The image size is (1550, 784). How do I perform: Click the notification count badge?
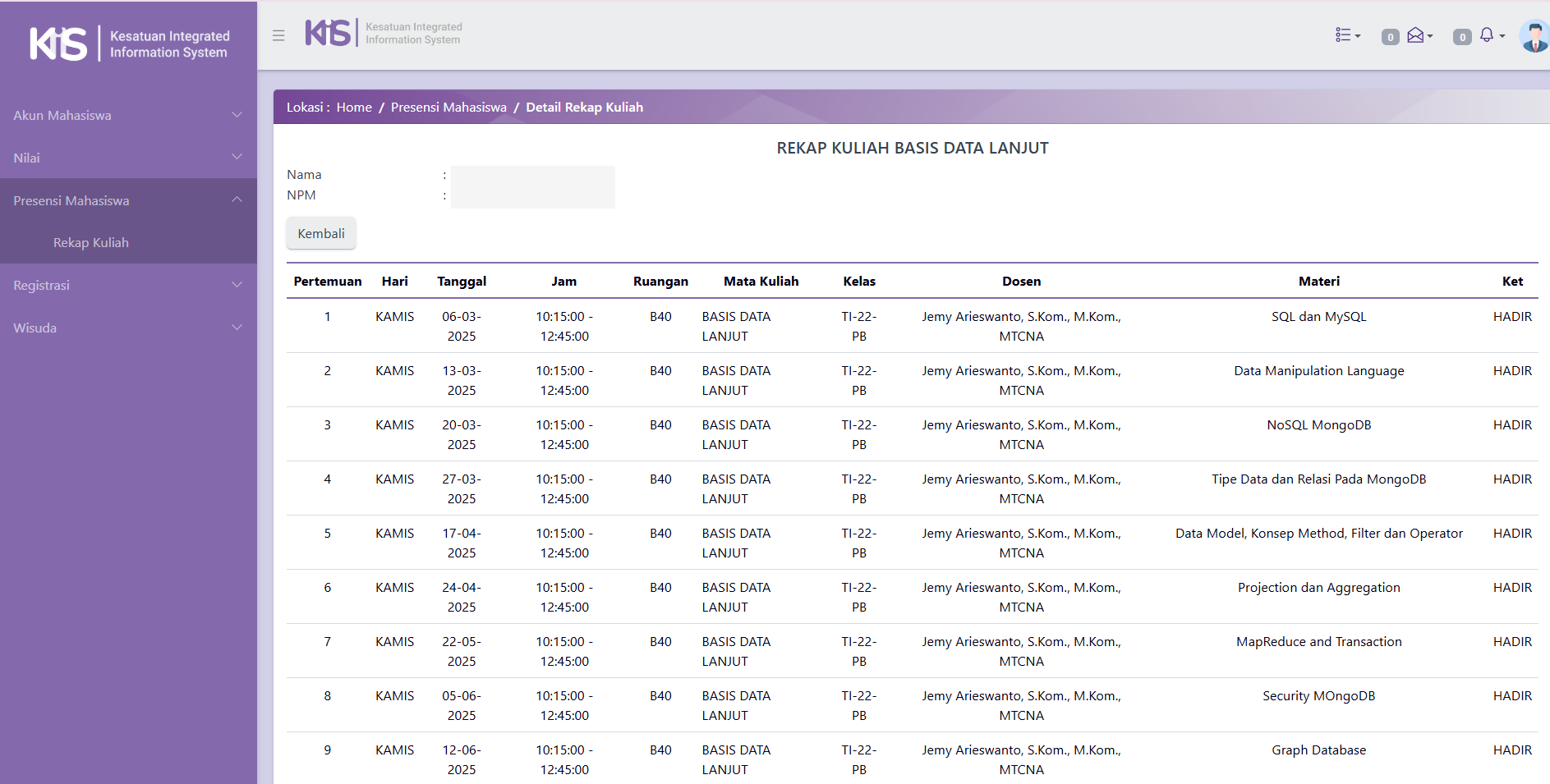[x=1461, y=37]
